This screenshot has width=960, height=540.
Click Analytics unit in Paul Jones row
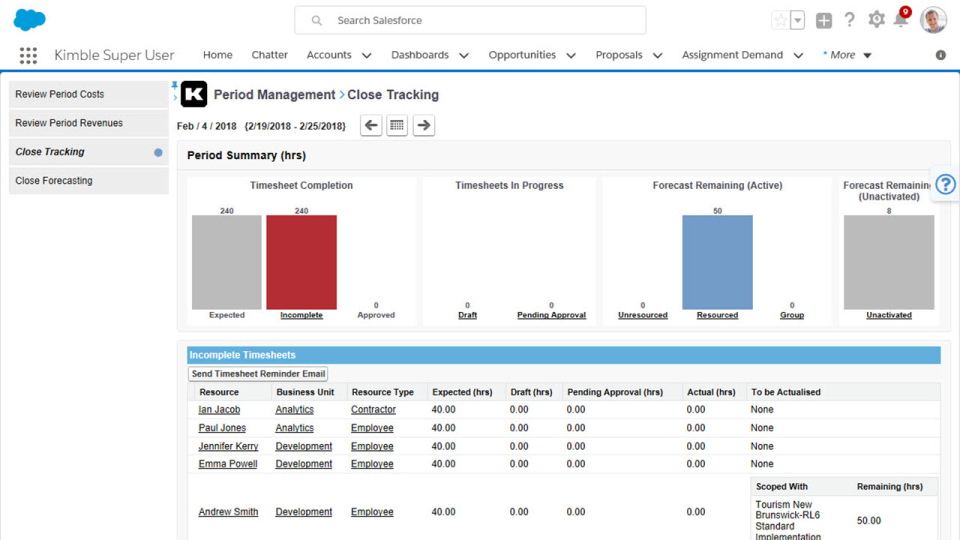tap(294, 428)
